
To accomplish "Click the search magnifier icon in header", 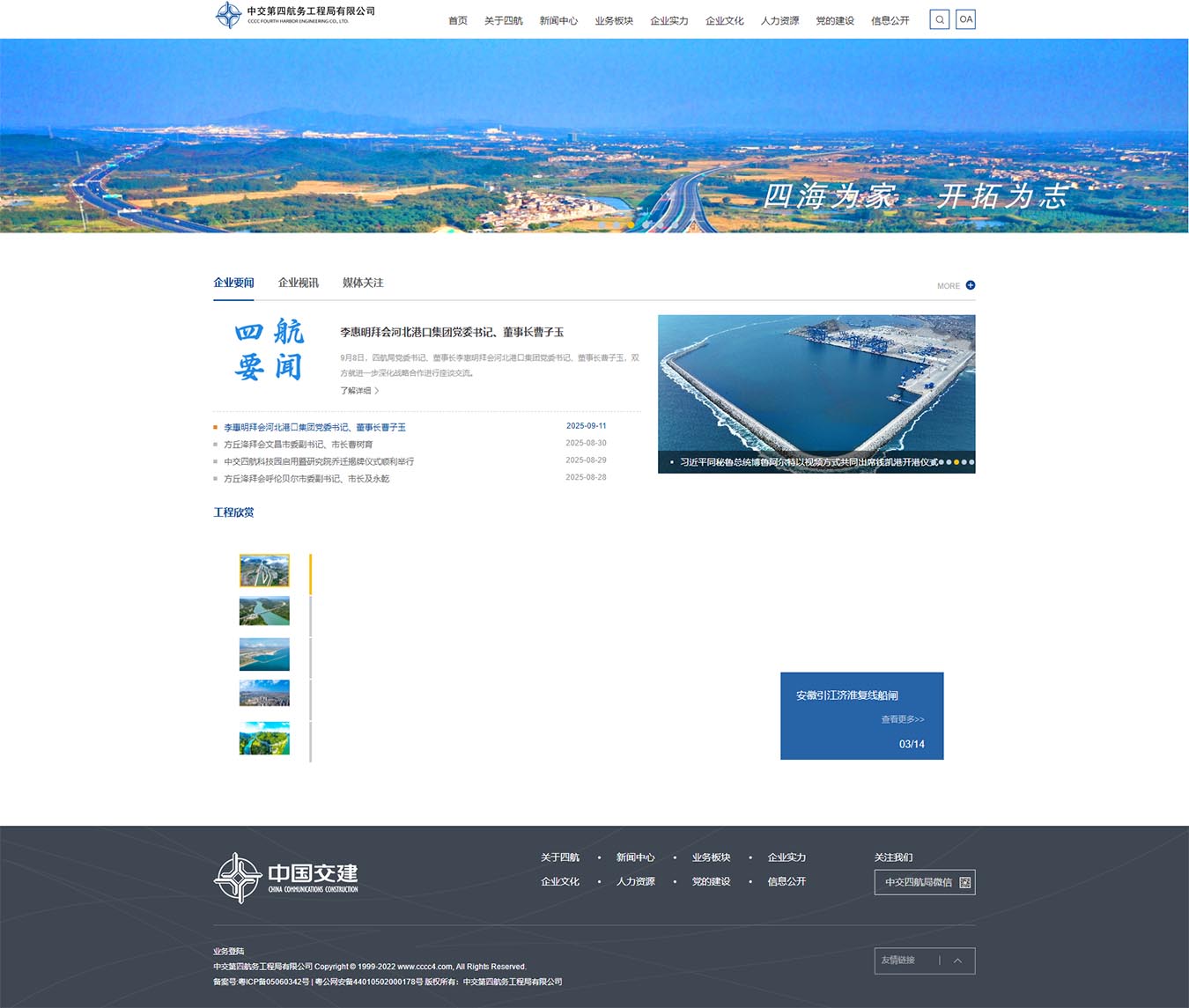I will [x=939, y=19].
